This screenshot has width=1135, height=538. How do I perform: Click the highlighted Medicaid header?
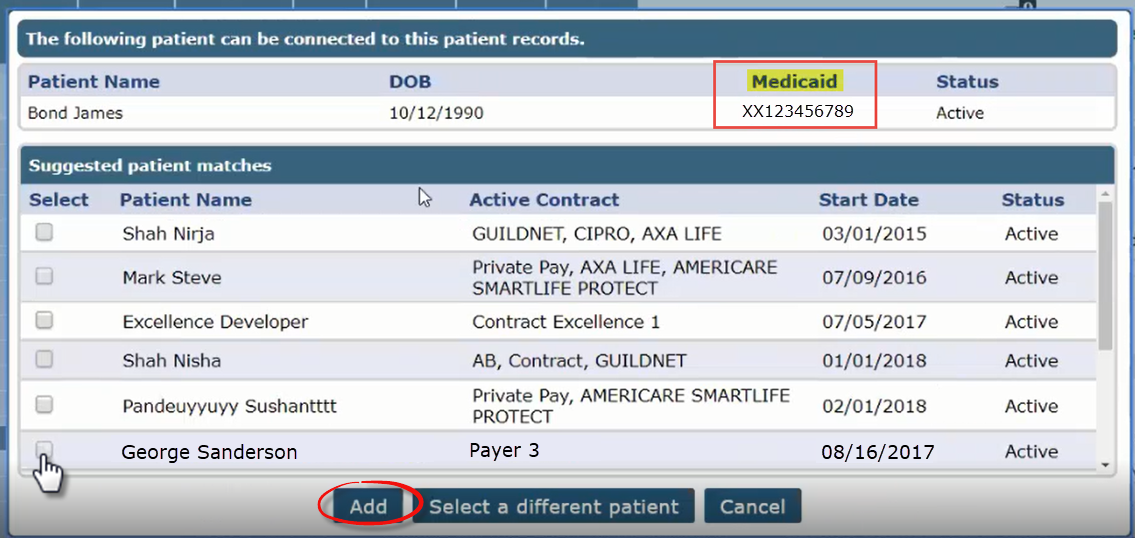(795, 81)
